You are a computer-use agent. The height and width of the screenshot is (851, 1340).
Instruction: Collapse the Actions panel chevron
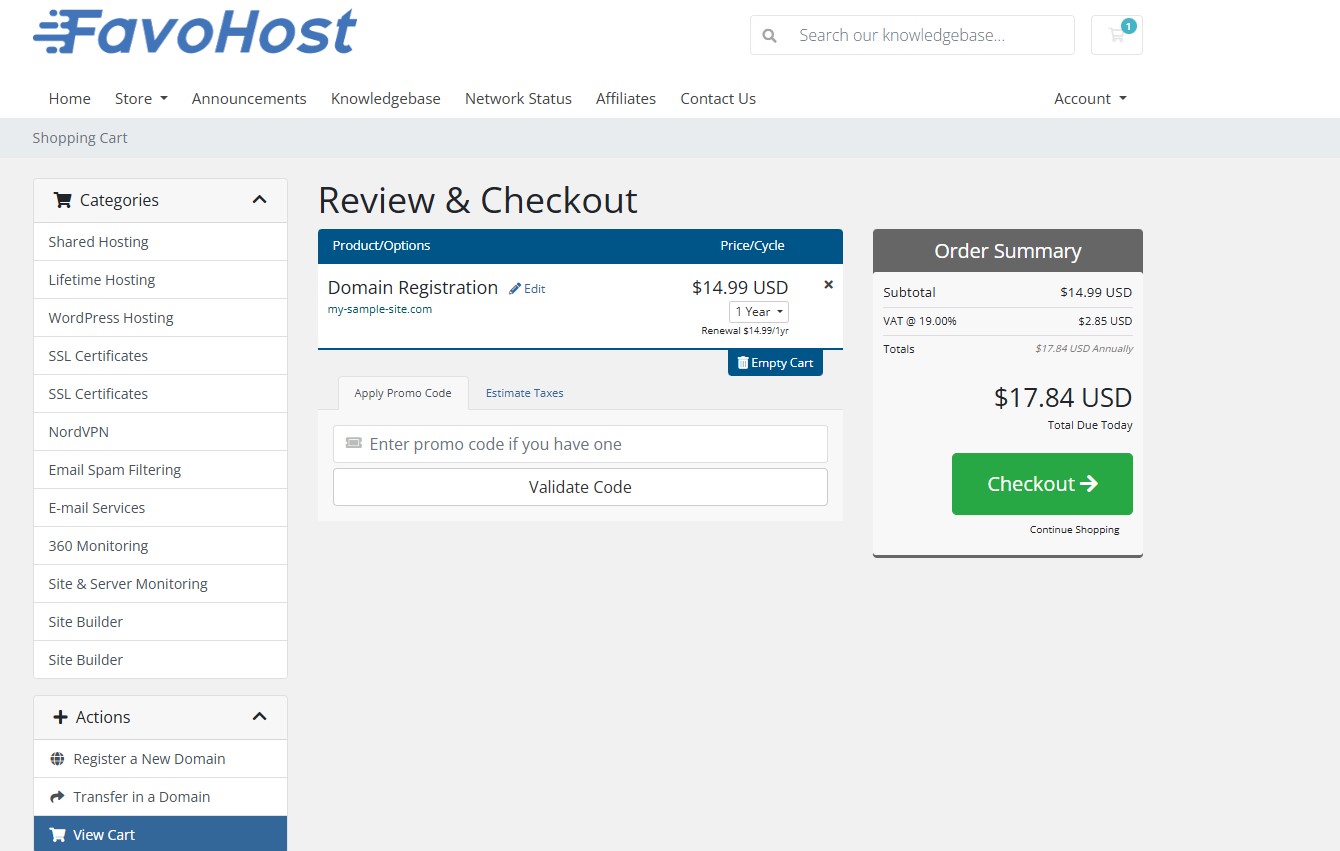[260, 717]
